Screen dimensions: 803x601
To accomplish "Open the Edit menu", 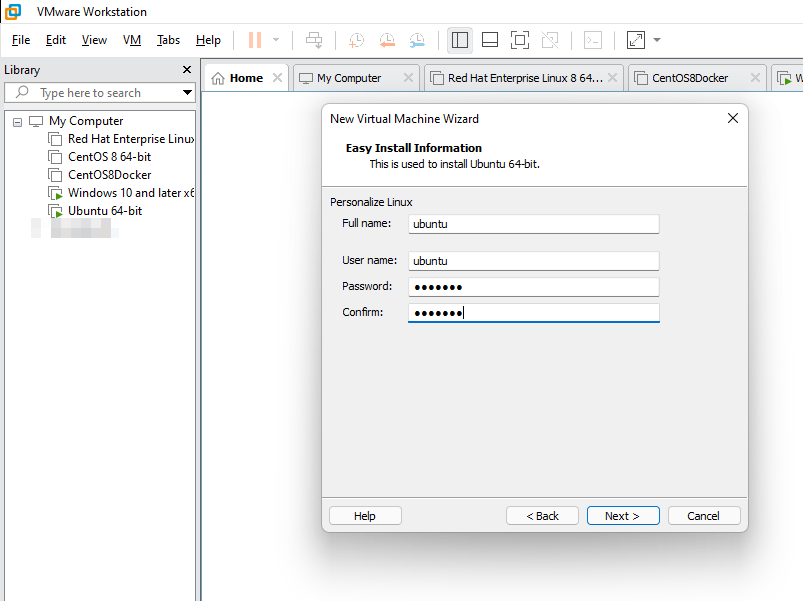I will pyautogui.click(x=56, y=40).
